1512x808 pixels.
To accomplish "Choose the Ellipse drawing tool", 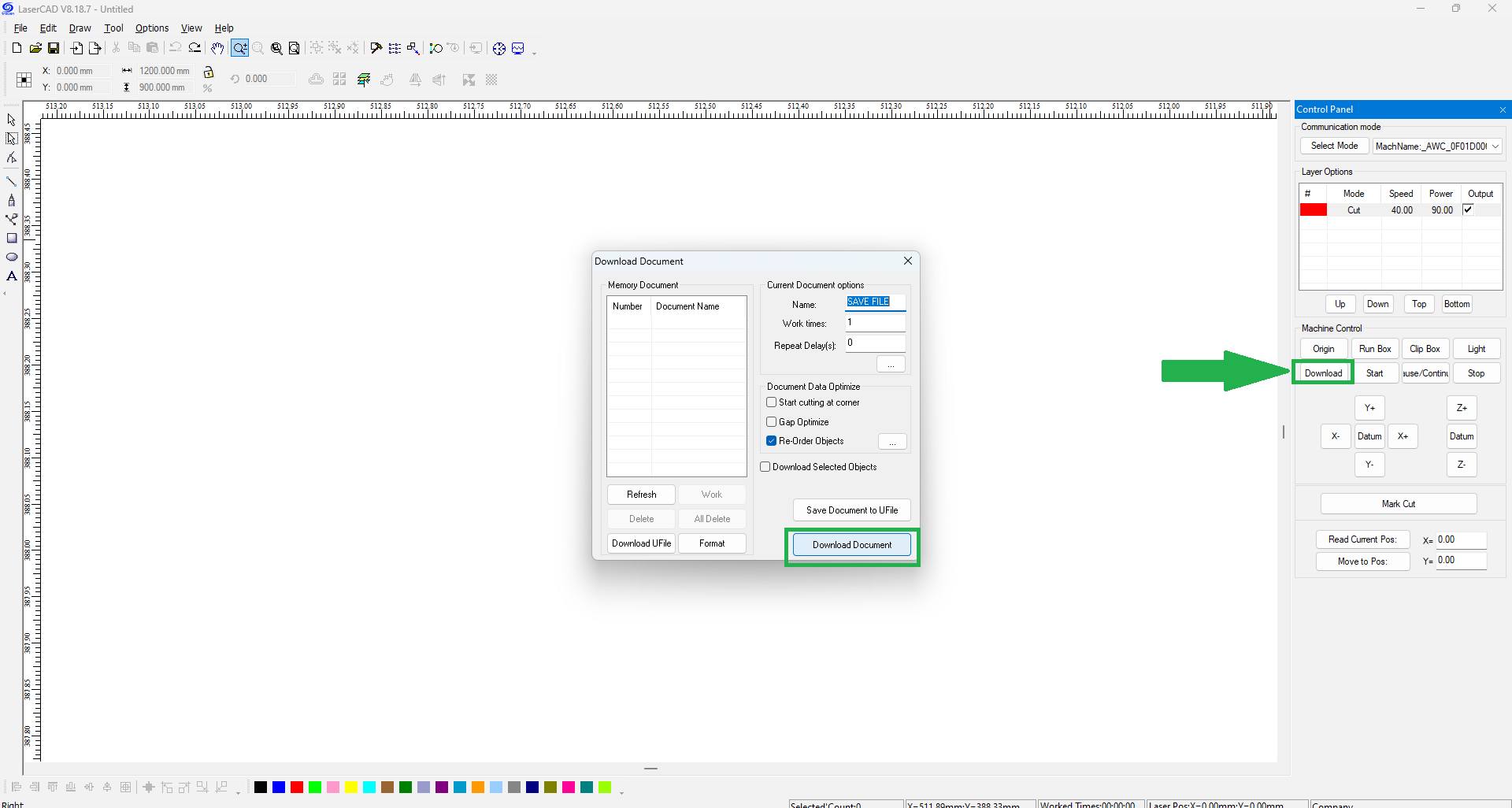I will coord(12,258).
